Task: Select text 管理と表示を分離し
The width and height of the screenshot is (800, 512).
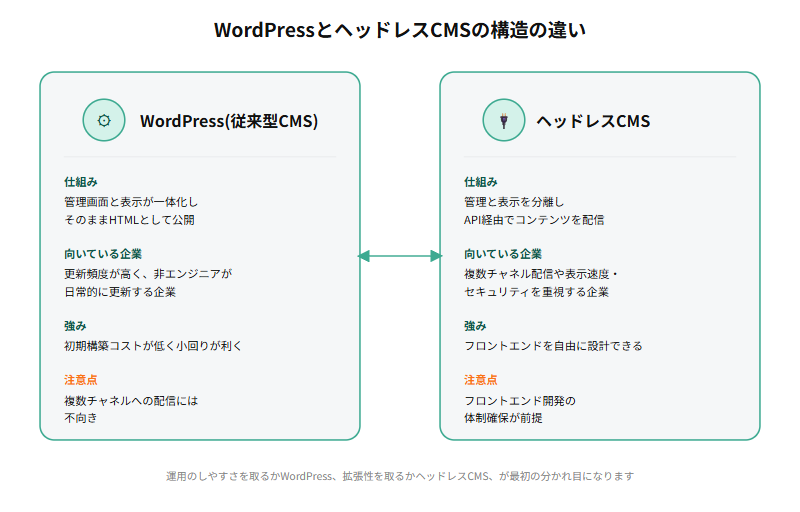Action: click(514, 202)
